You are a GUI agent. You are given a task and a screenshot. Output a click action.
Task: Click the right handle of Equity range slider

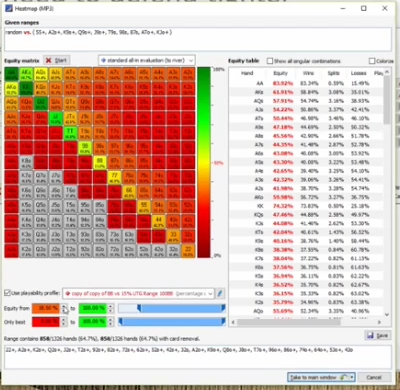pyautogui.click(x=223, y=308)
